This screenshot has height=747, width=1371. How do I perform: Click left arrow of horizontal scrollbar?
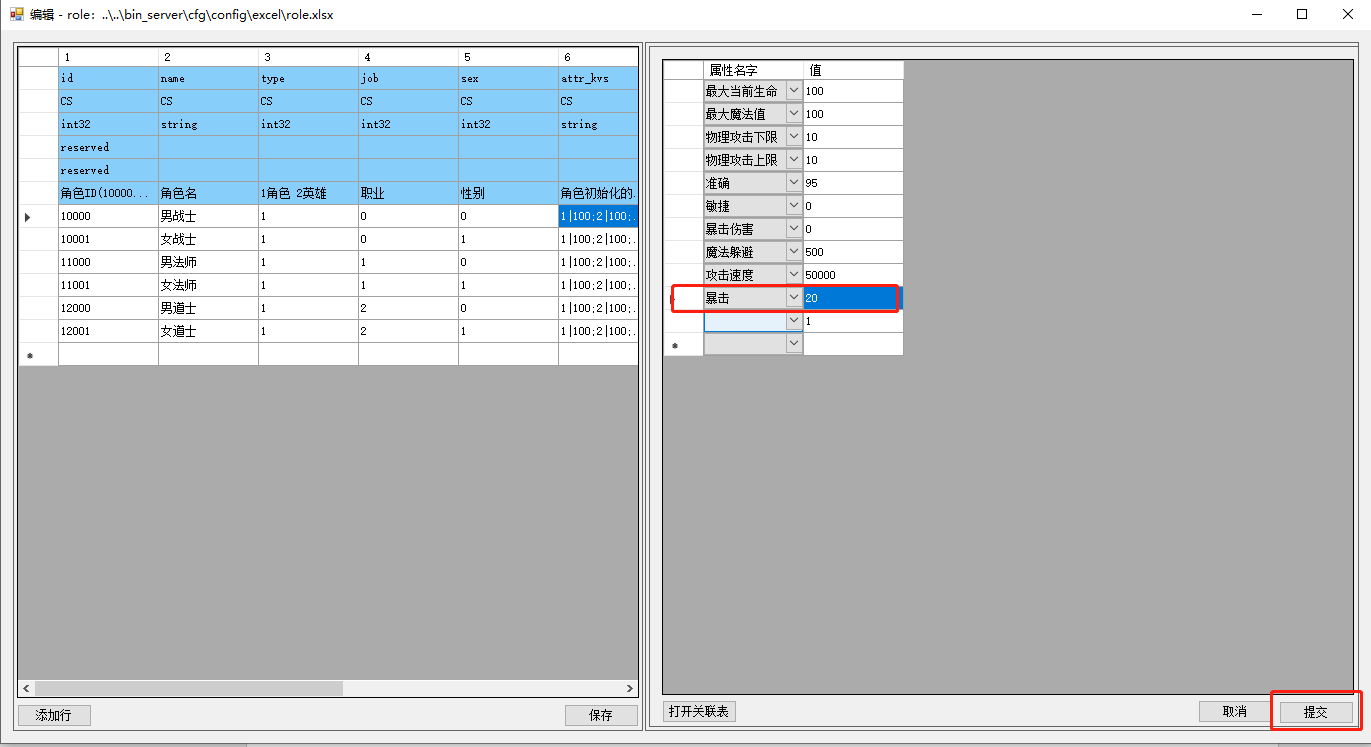pos(26,689)
